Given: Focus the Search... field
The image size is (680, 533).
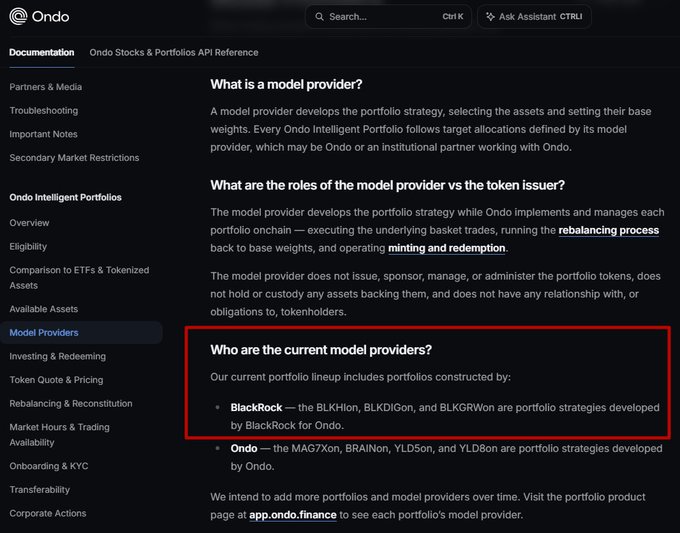Looking at the screenshot, I should tap(388, 16).
